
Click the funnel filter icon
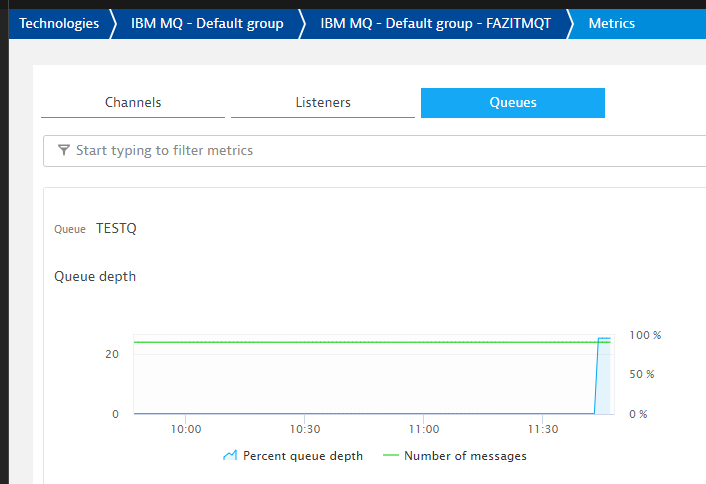pos(64,150)
